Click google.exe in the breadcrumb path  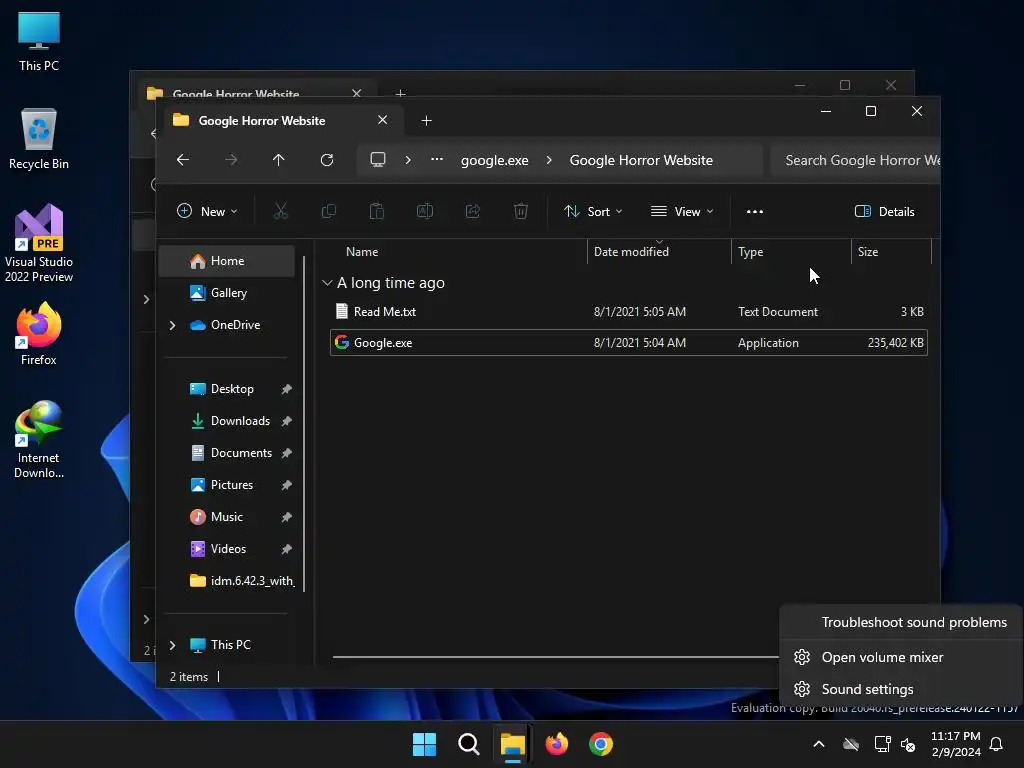point(494,160)
